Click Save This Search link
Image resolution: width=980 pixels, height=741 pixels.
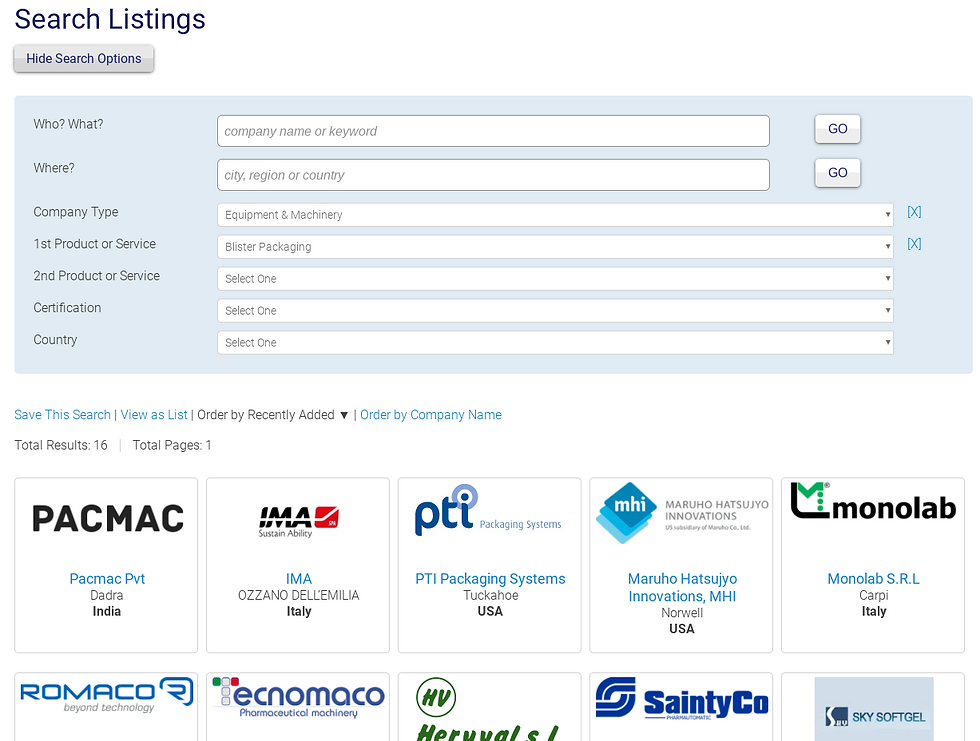(x=62, y=415)
